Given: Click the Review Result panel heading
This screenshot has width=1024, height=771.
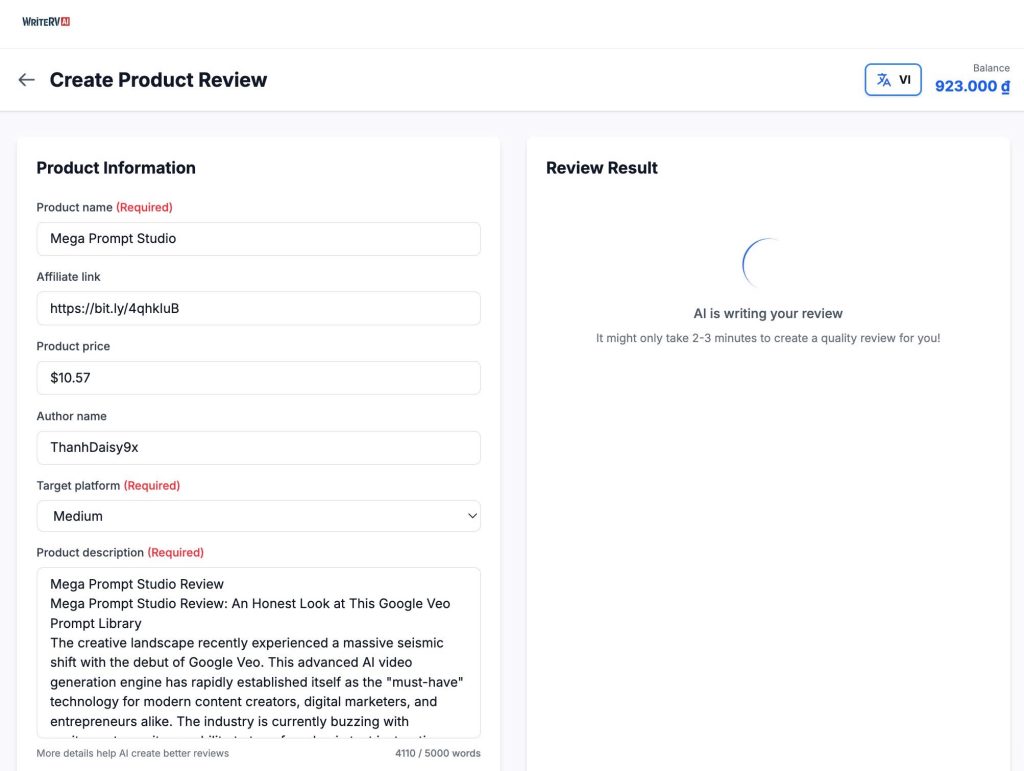Looking at the screenshot, I should [602, 168].
